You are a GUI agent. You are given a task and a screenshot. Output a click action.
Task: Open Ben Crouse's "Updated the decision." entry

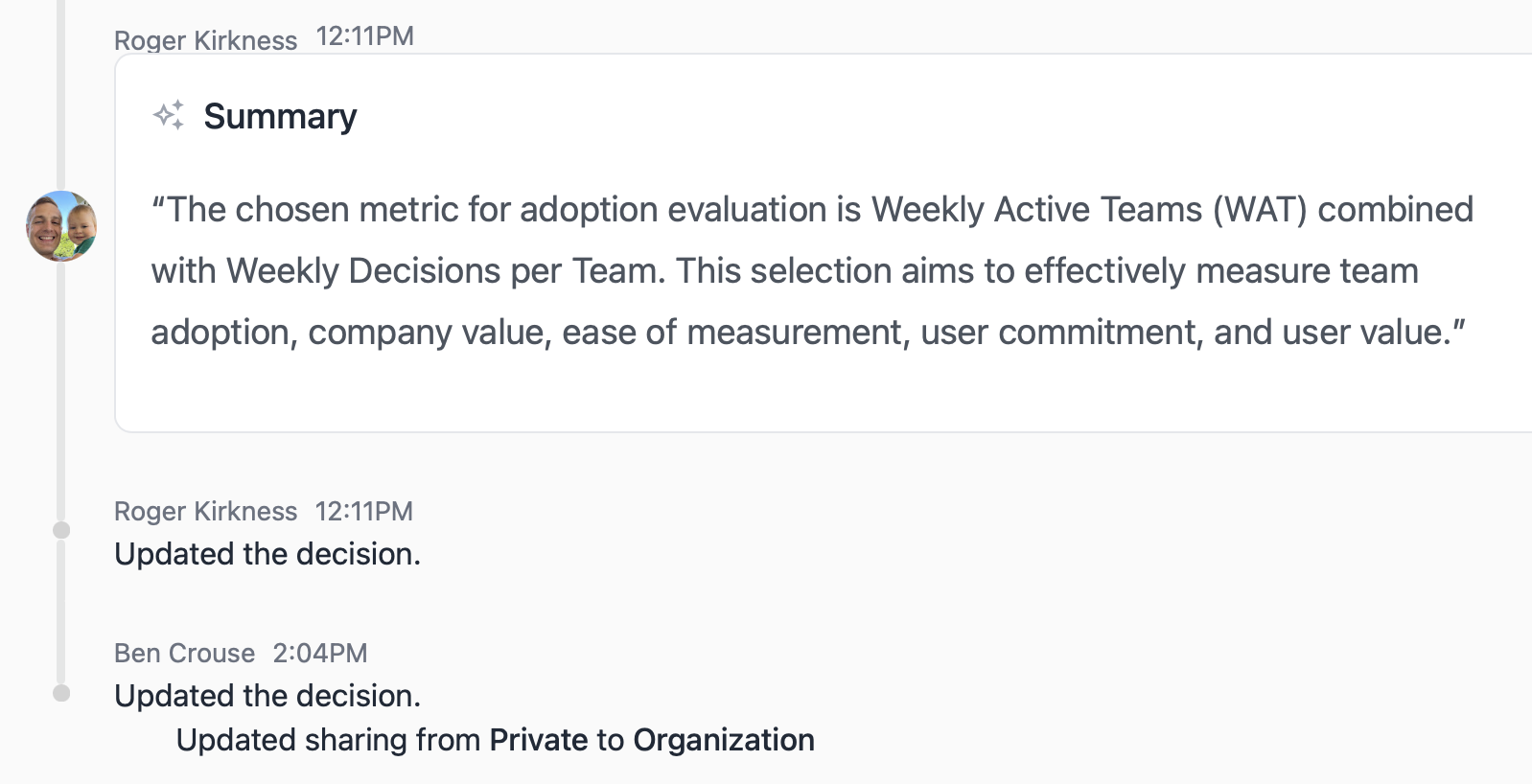tap(267, 696)
